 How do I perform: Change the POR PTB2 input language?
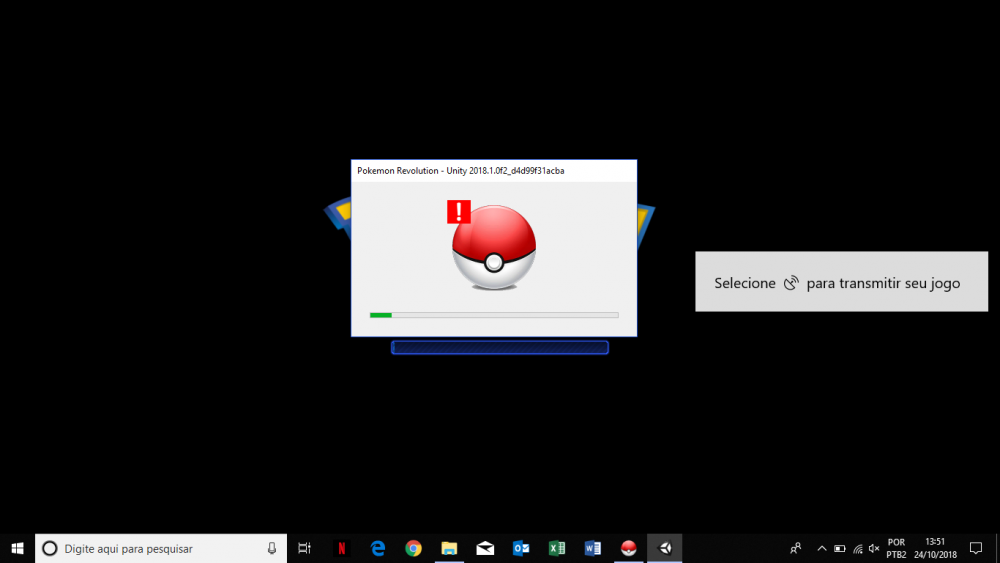click(x=895, y=548)
